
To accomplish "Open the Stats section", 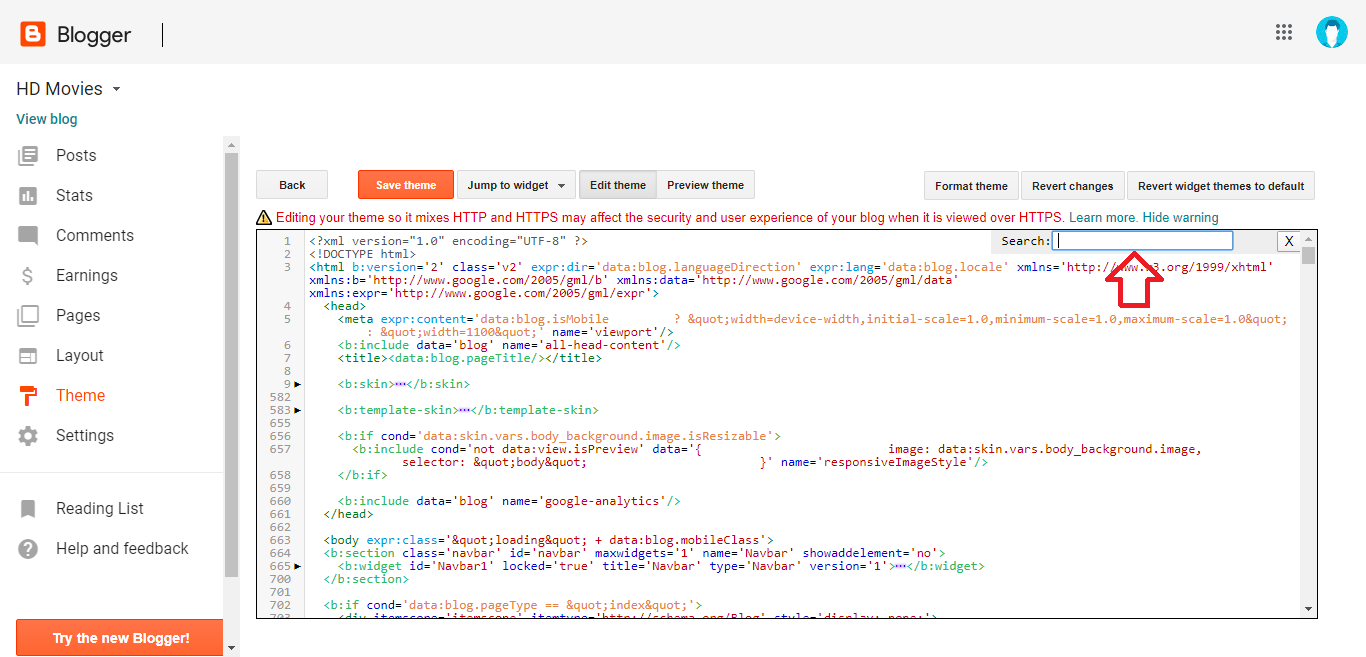I will point(74,195).
